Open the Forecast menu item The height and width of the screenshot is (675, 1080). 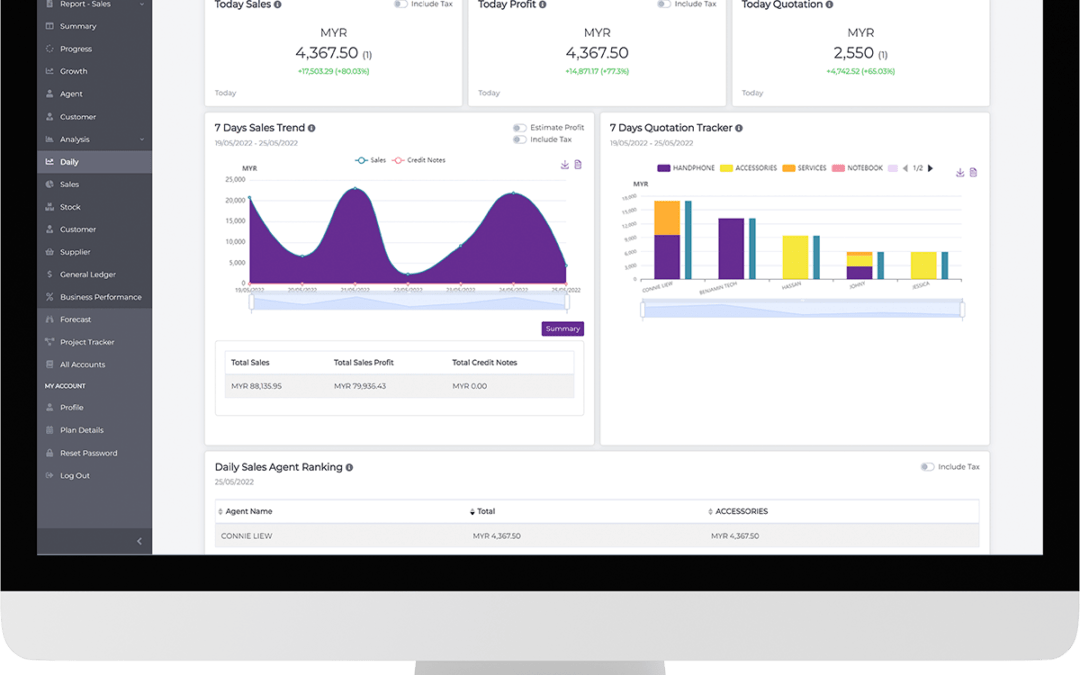(x=75, y=319)
